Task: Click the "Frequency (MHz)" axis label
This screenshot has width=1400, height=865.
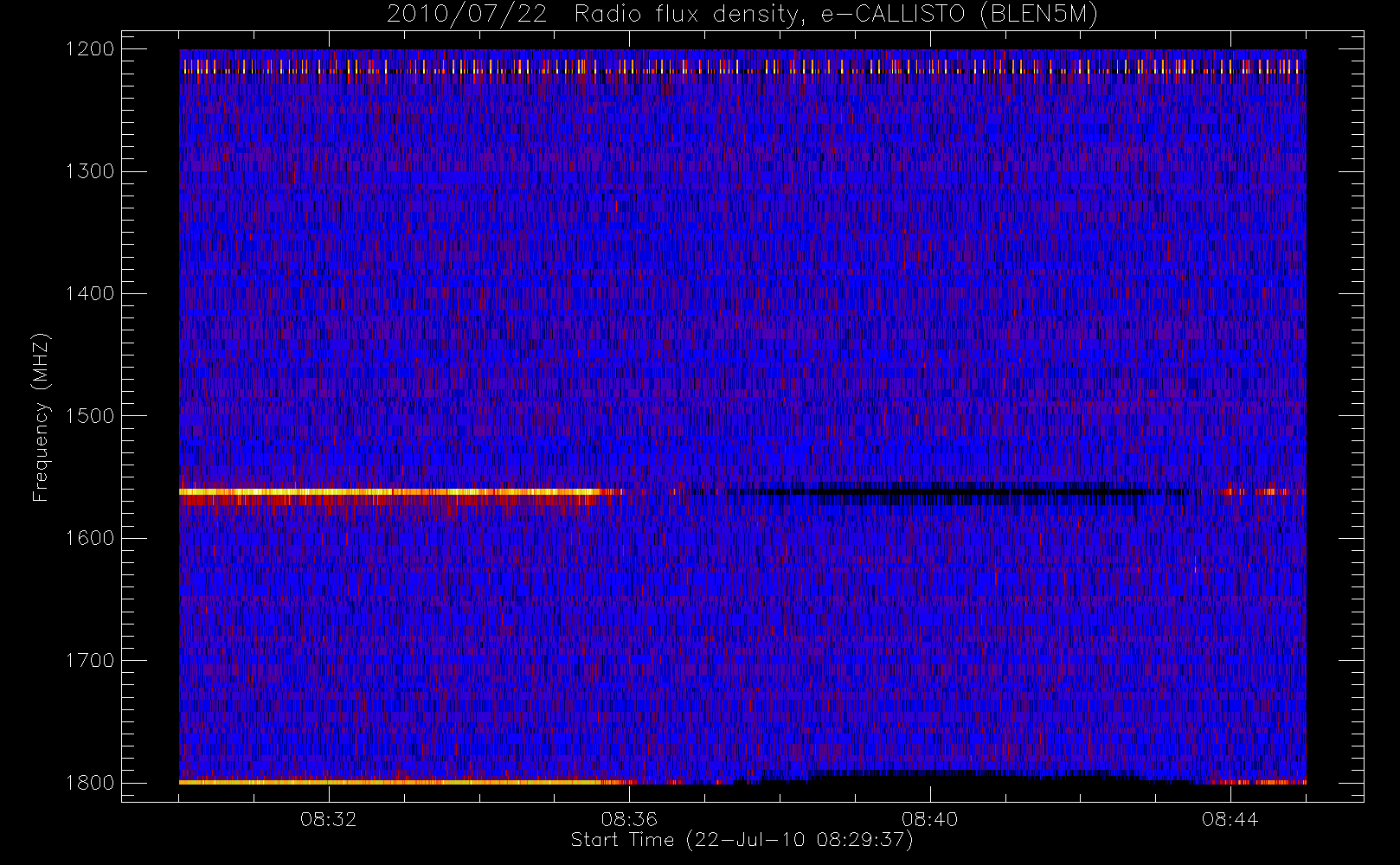Action: (41, 417)
